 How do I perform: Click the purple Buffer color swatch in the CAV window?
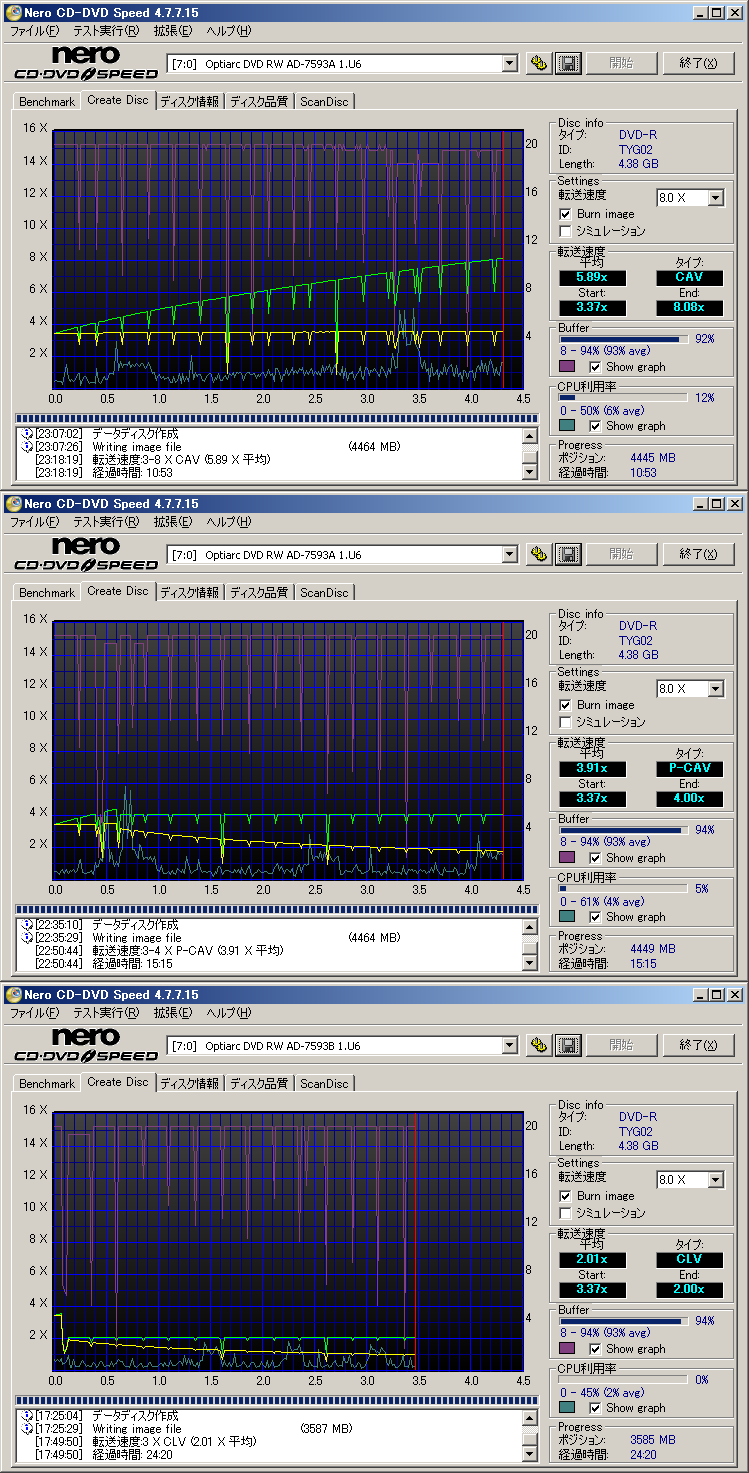(x=567, y=367)
